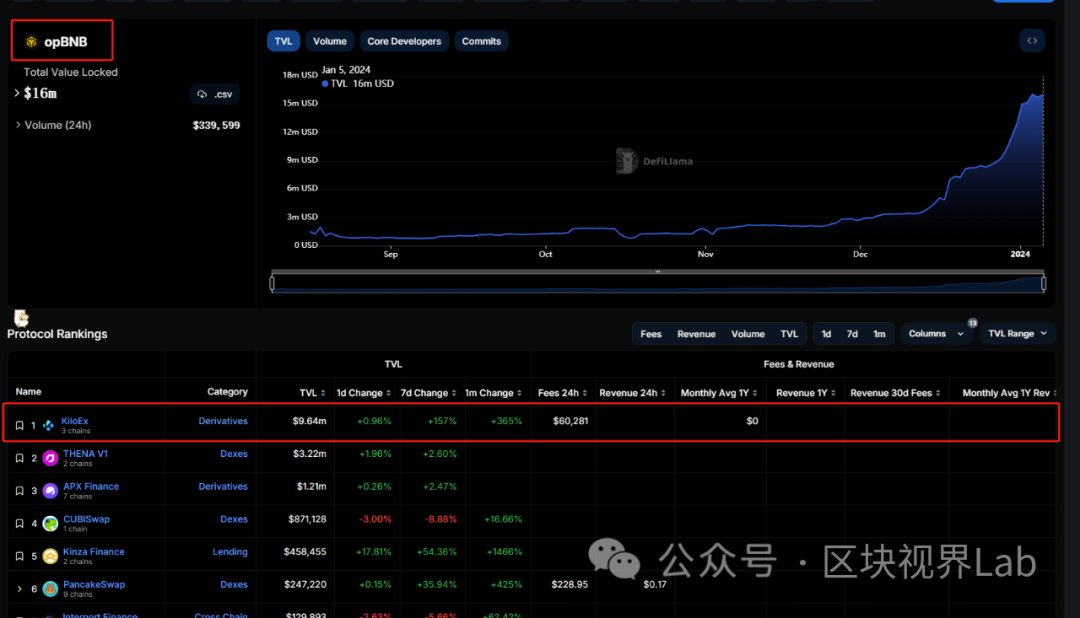
Task: Expand the $16m Total Value Locked breakdown
Action: click(17, 93)
